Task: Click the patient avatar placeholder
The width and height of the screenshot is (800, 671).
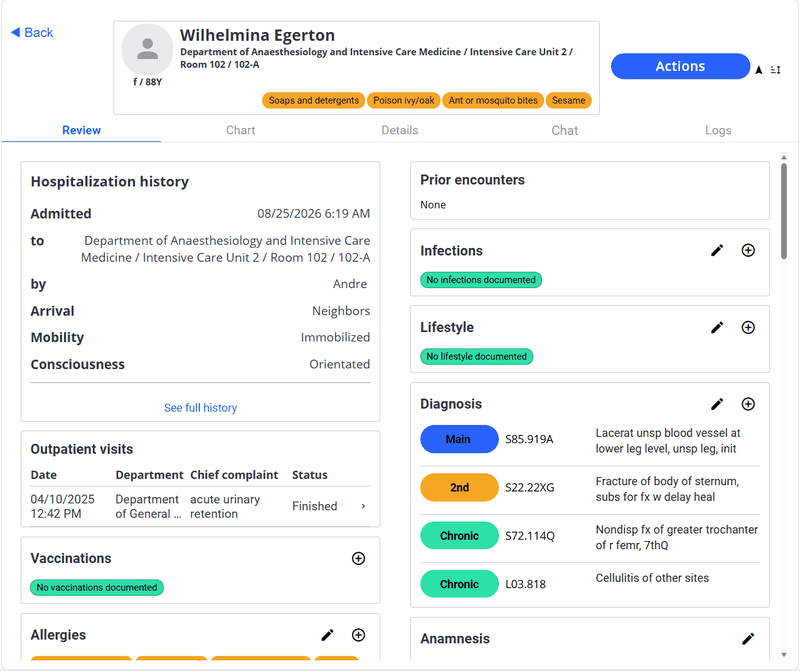Action: click(x=147, y=49)
